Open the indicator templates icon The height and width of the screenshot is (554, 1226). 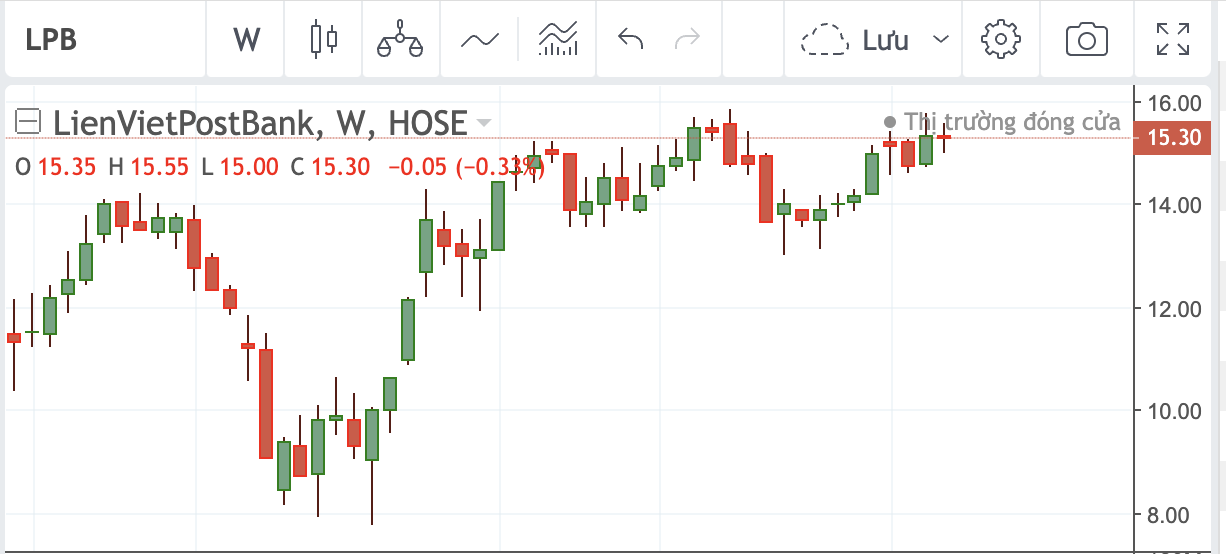[558, 40]
